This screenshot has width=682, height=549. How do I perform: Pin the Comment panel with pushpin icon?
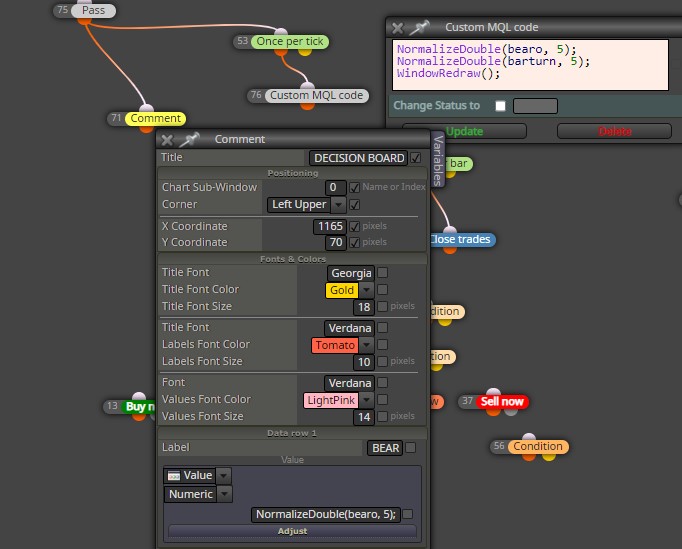[x=190, y=139]
